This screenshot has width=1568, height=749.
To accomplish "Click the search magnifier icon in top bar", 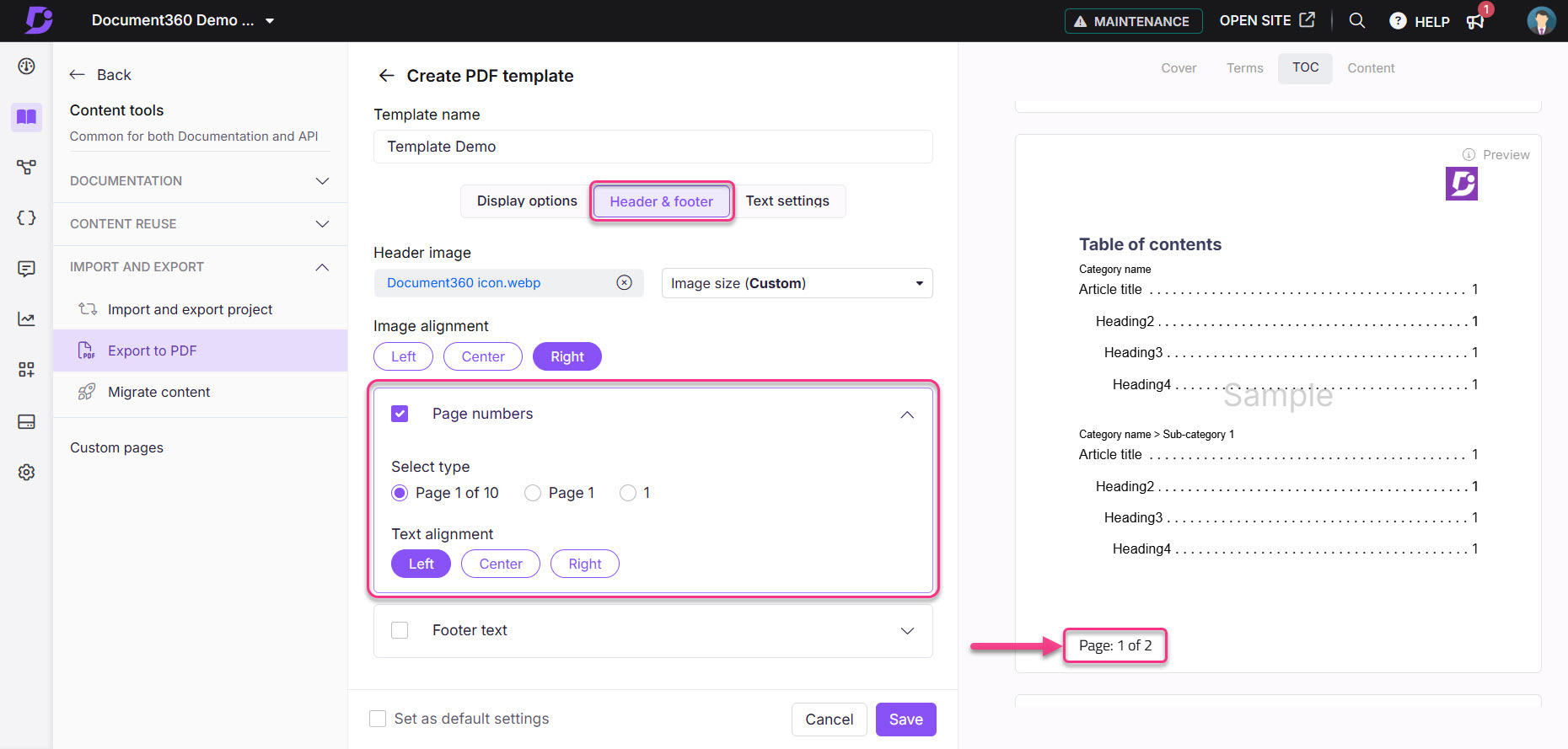I will (x=1356, y=20).
